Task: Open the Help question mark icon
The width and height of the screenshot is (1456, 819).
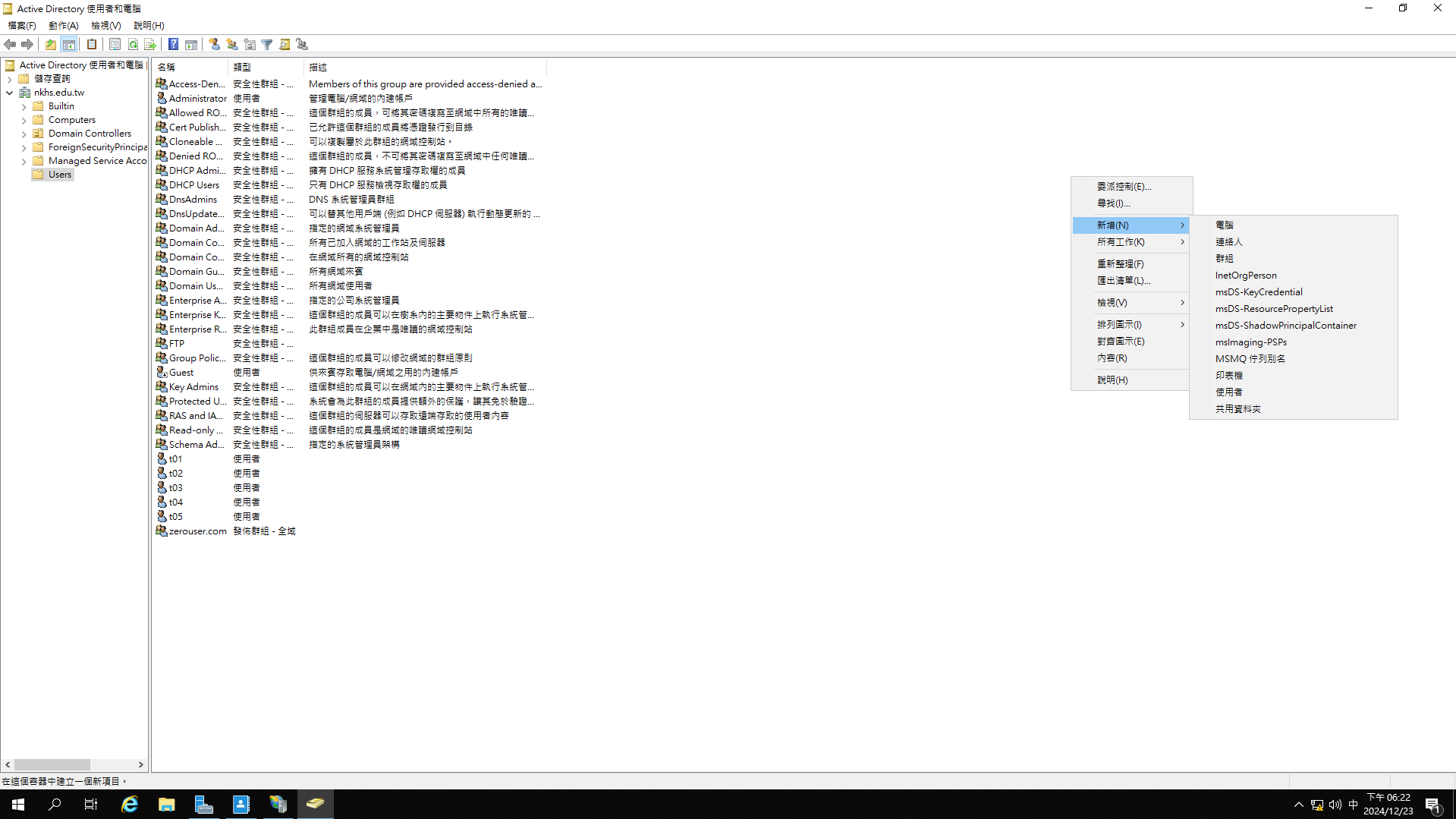Action: click(x=174, y=45)
